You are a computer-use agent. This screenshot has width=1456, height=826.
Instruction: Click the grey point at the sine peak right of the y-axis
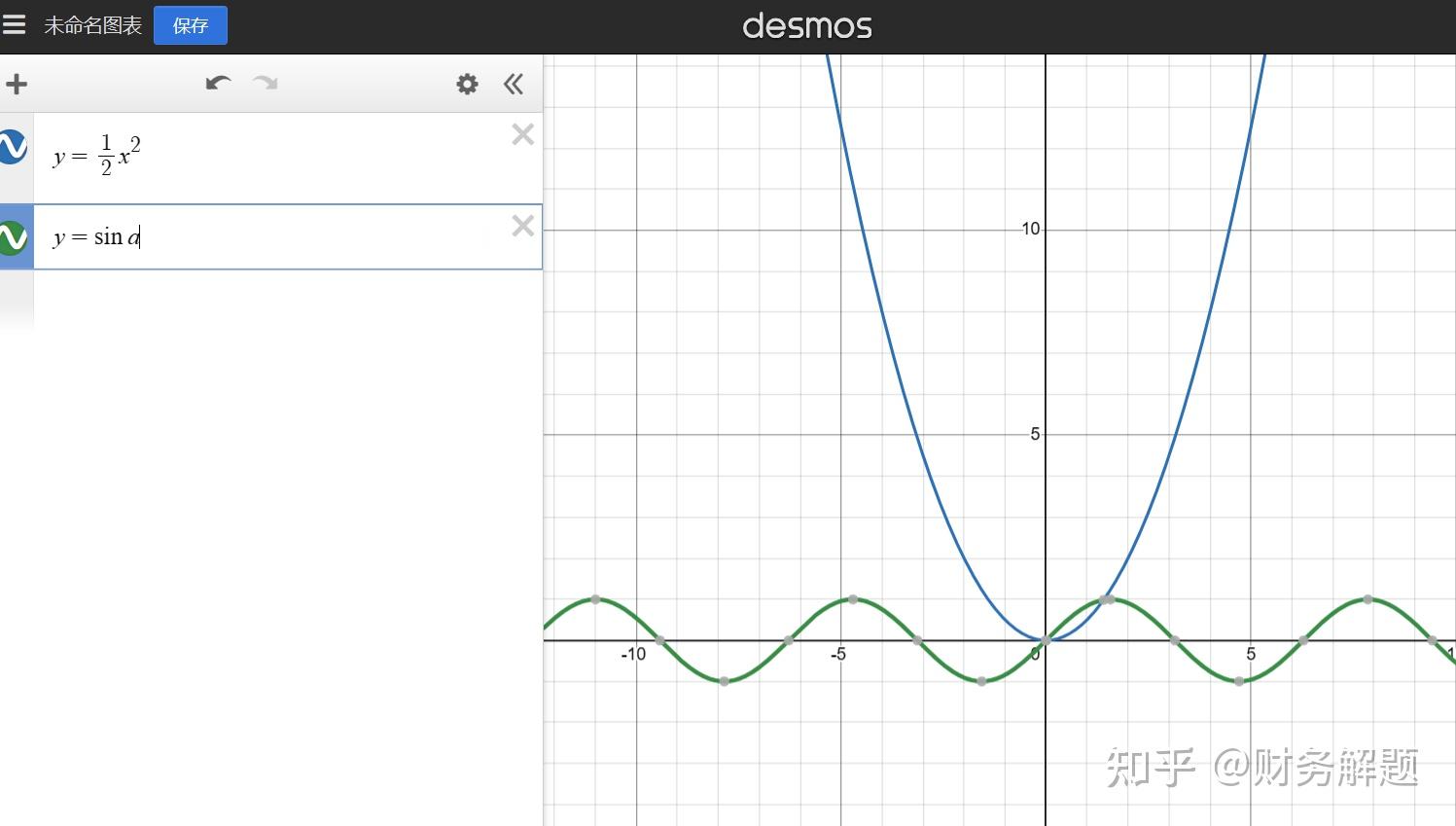coord(1108,598)
